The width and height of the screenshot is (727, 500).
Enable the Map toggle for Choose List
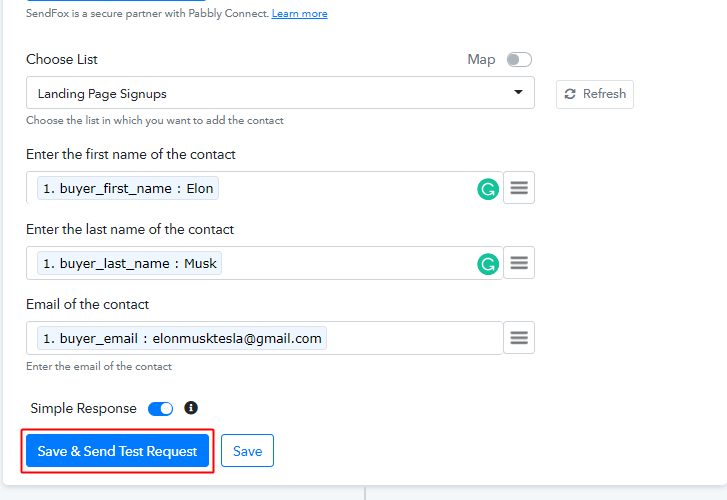pos(519,60)
